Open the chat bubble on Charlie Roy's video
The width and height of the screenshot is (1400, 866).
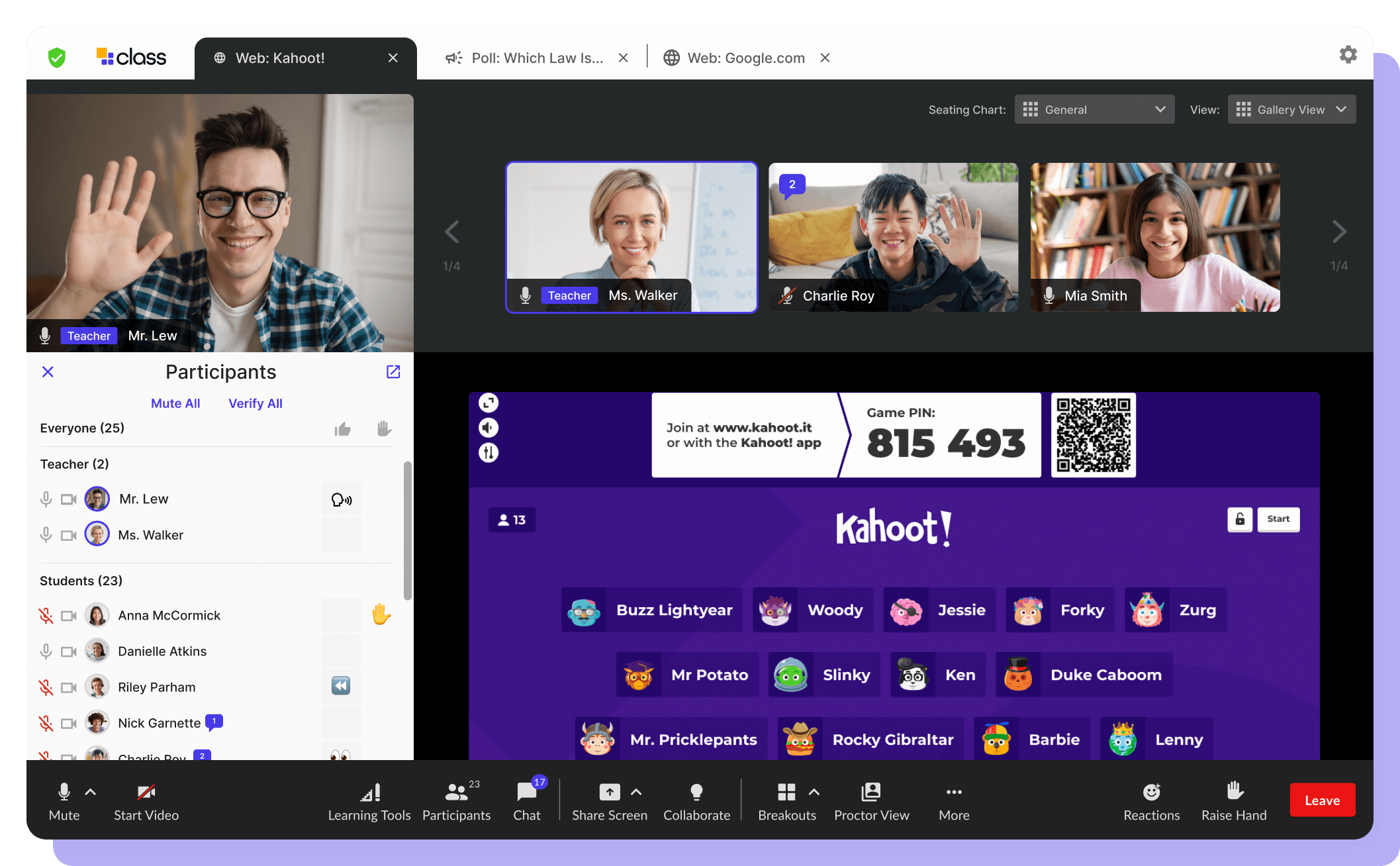pyautogui.click(x=792, y=186)
